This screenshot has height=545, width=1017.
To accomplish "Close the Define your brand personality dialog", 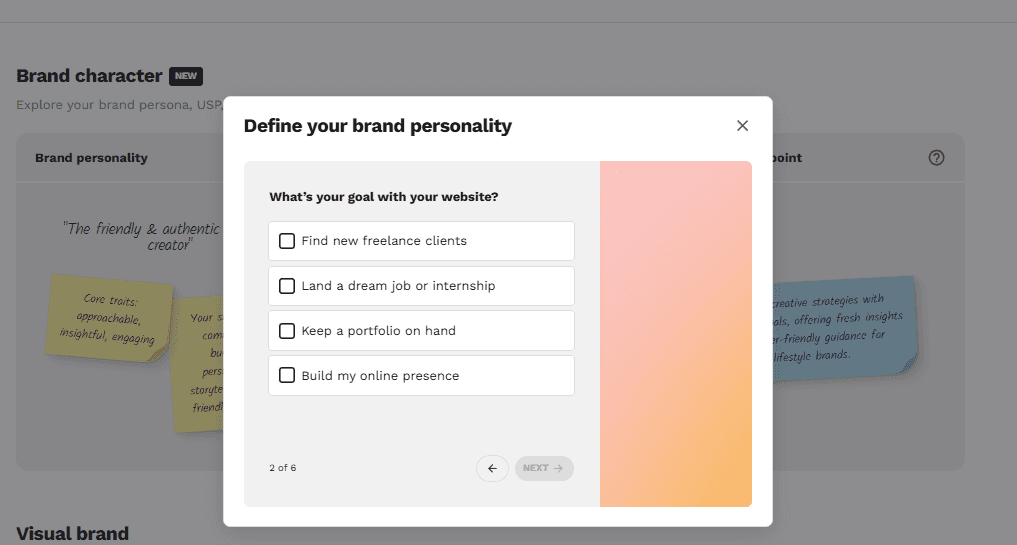I will point(742,126).
